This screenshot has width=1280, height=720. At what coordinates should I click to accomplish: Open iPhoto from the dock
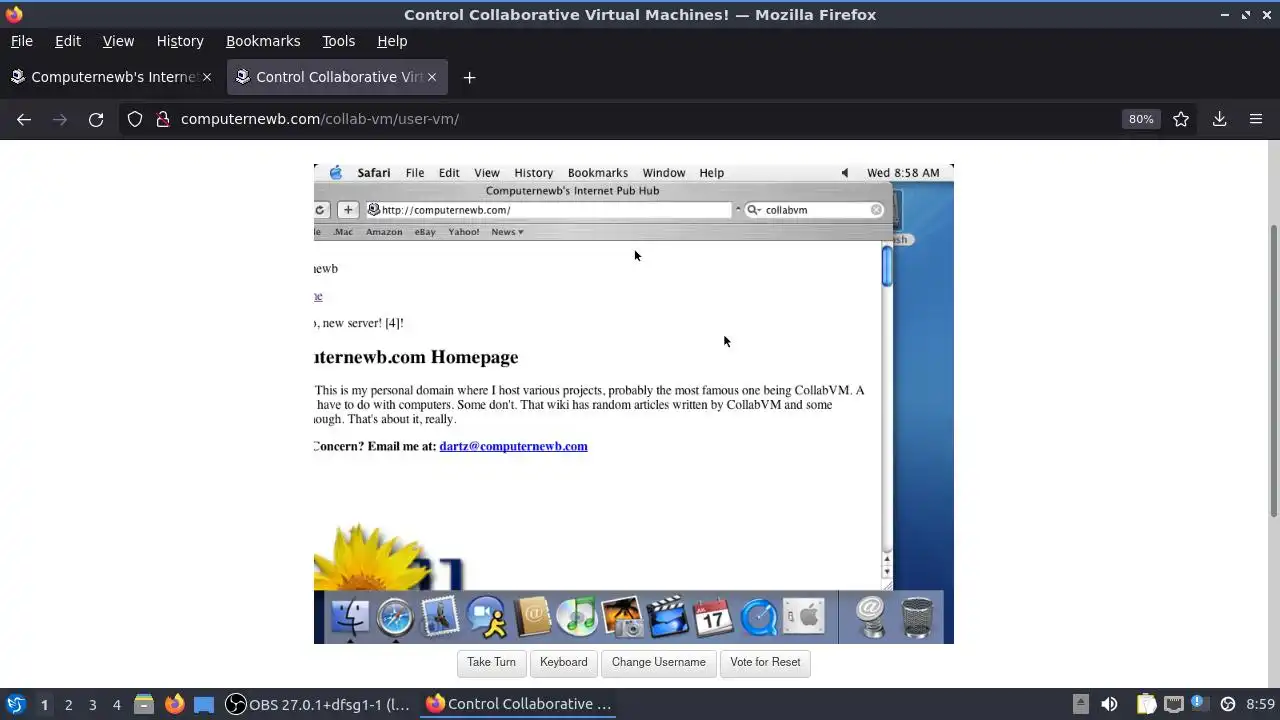[622, 617]
